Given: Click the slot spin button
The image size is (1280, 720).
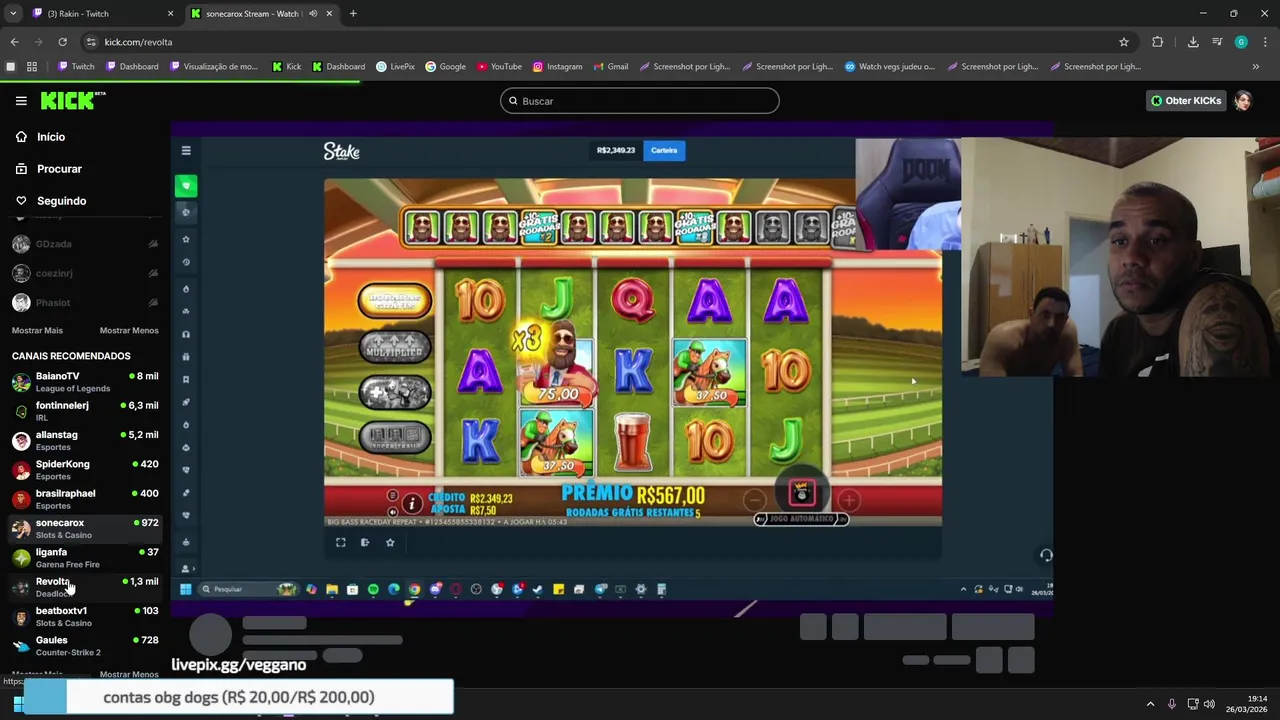Looking at the screenshot, I should pos(802,491).
